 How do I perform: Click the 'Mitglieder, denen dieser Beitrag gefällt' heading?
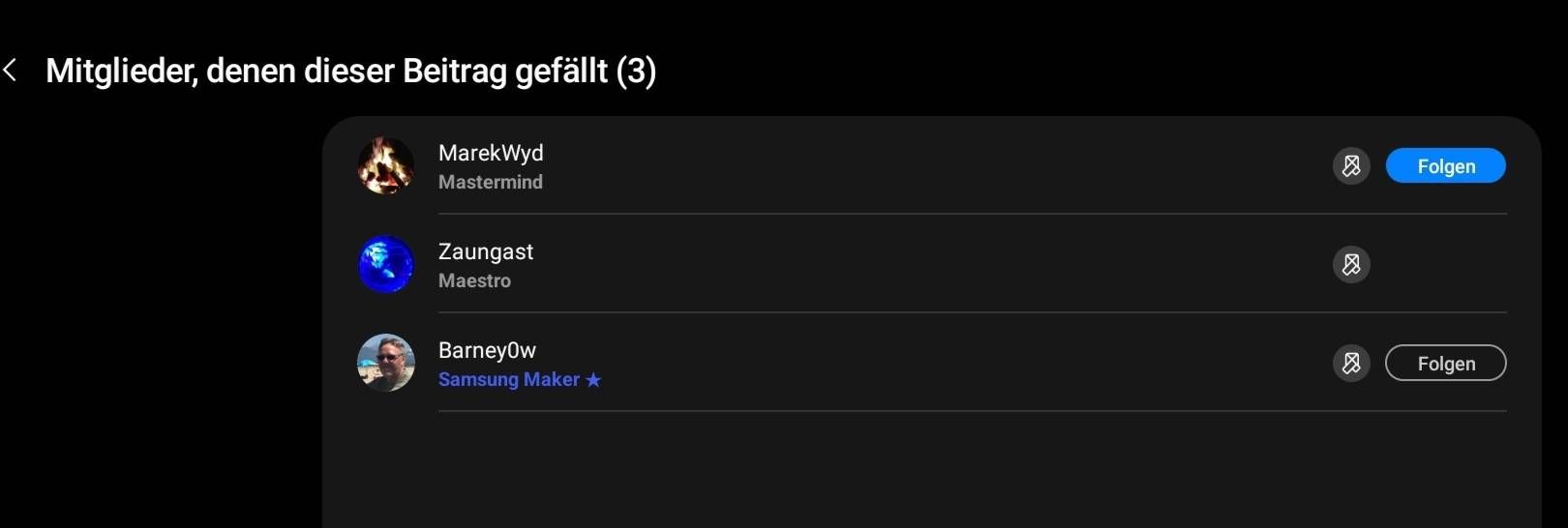[327, 71]
